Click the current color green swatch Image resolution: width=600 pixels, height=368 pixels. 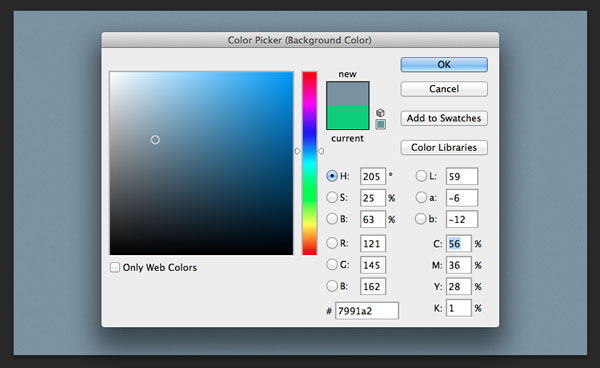[x=347, y=117]
